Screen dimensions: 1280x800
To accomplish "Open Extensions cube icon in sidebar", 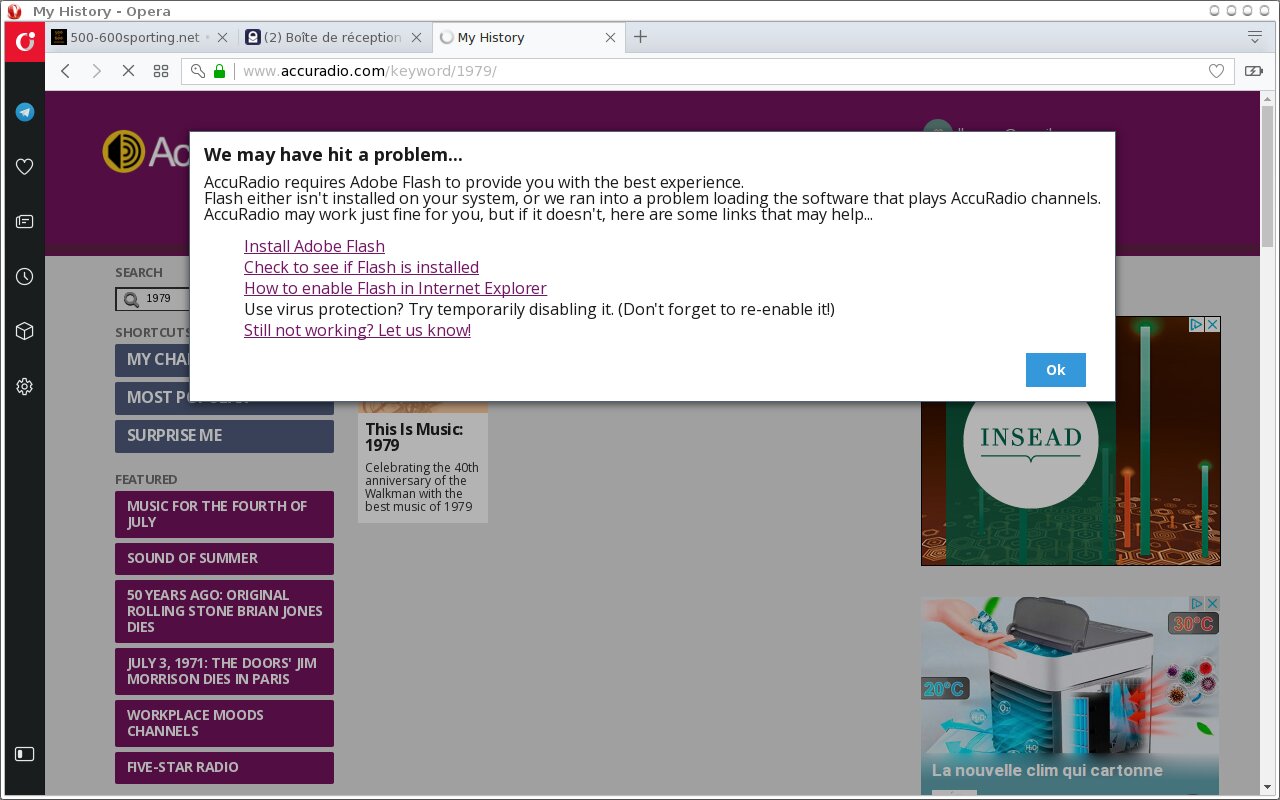I will point(25,331).
